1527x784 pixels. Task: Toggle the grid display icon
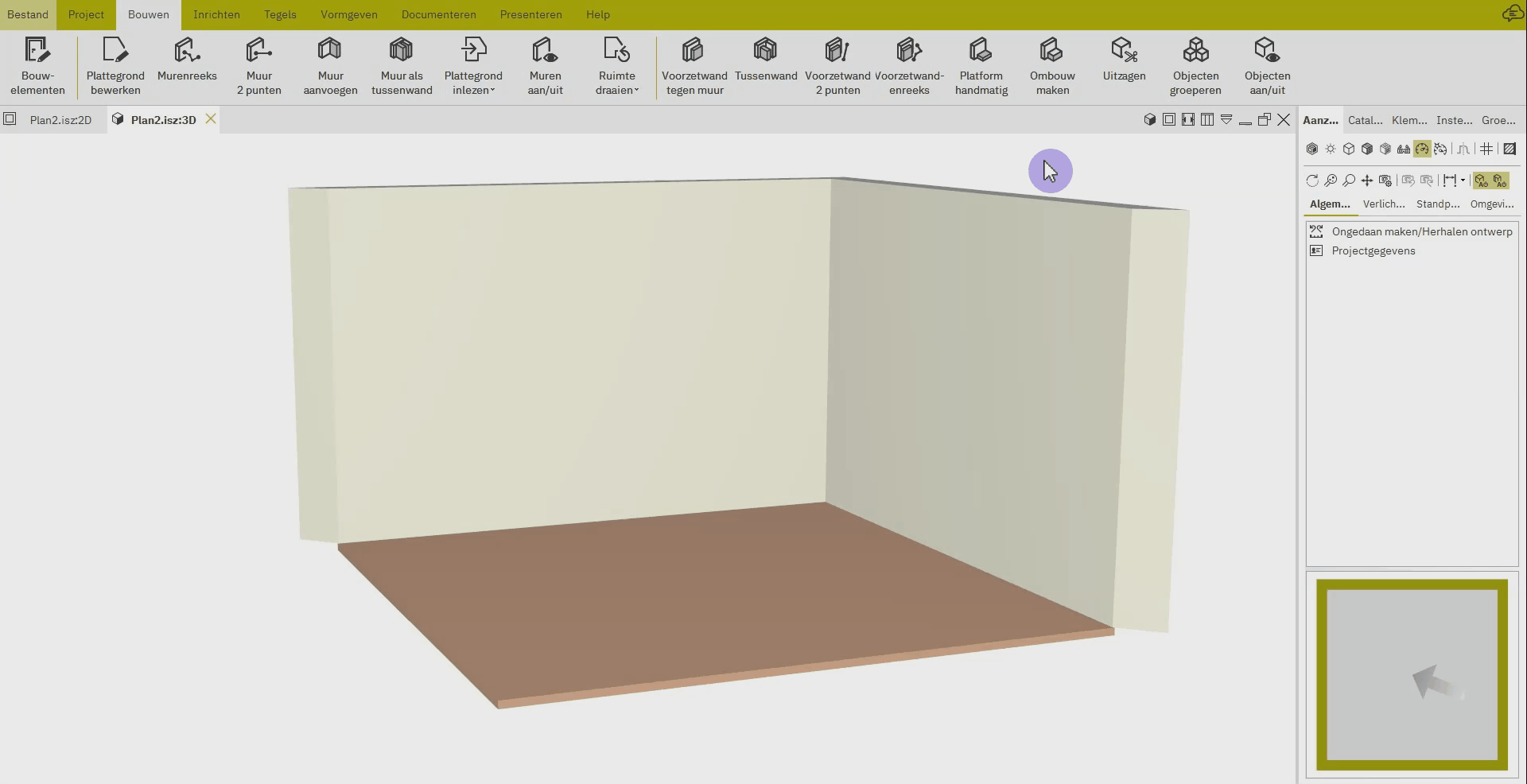click(1486, 149)
